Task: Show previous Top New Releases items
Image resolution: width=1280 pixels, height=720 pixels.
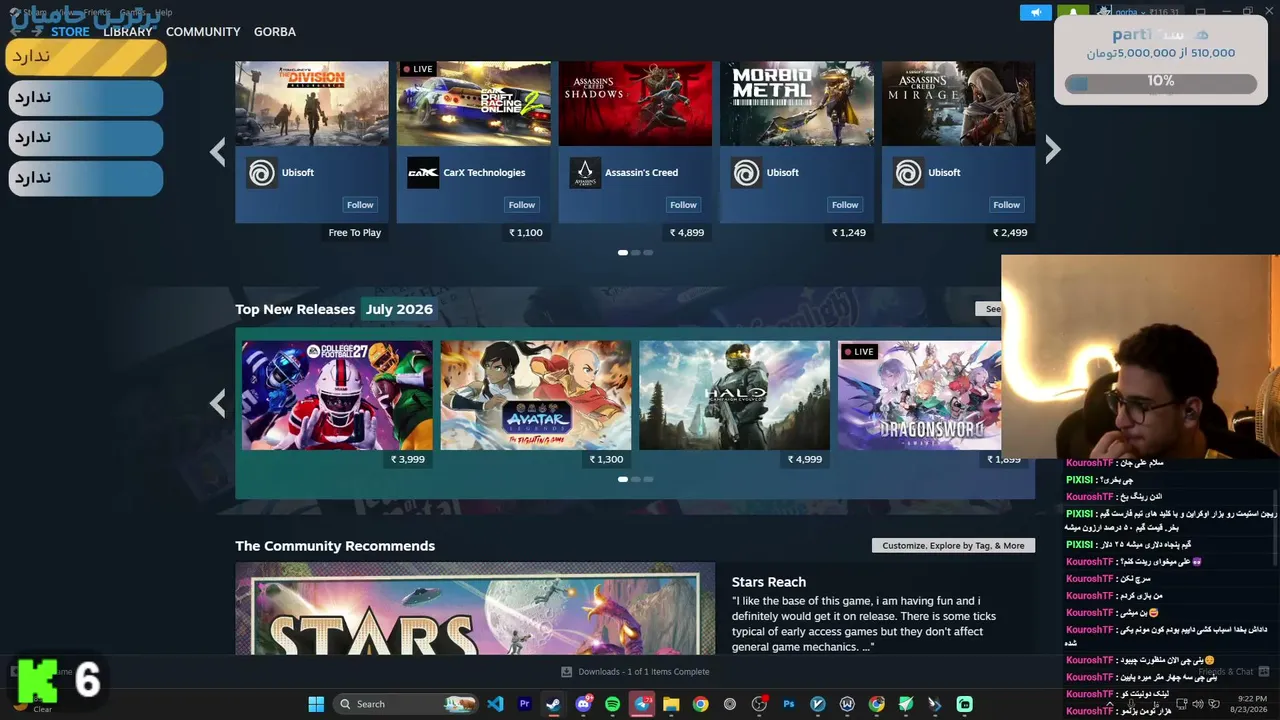Action: click(x=218, y=403)
